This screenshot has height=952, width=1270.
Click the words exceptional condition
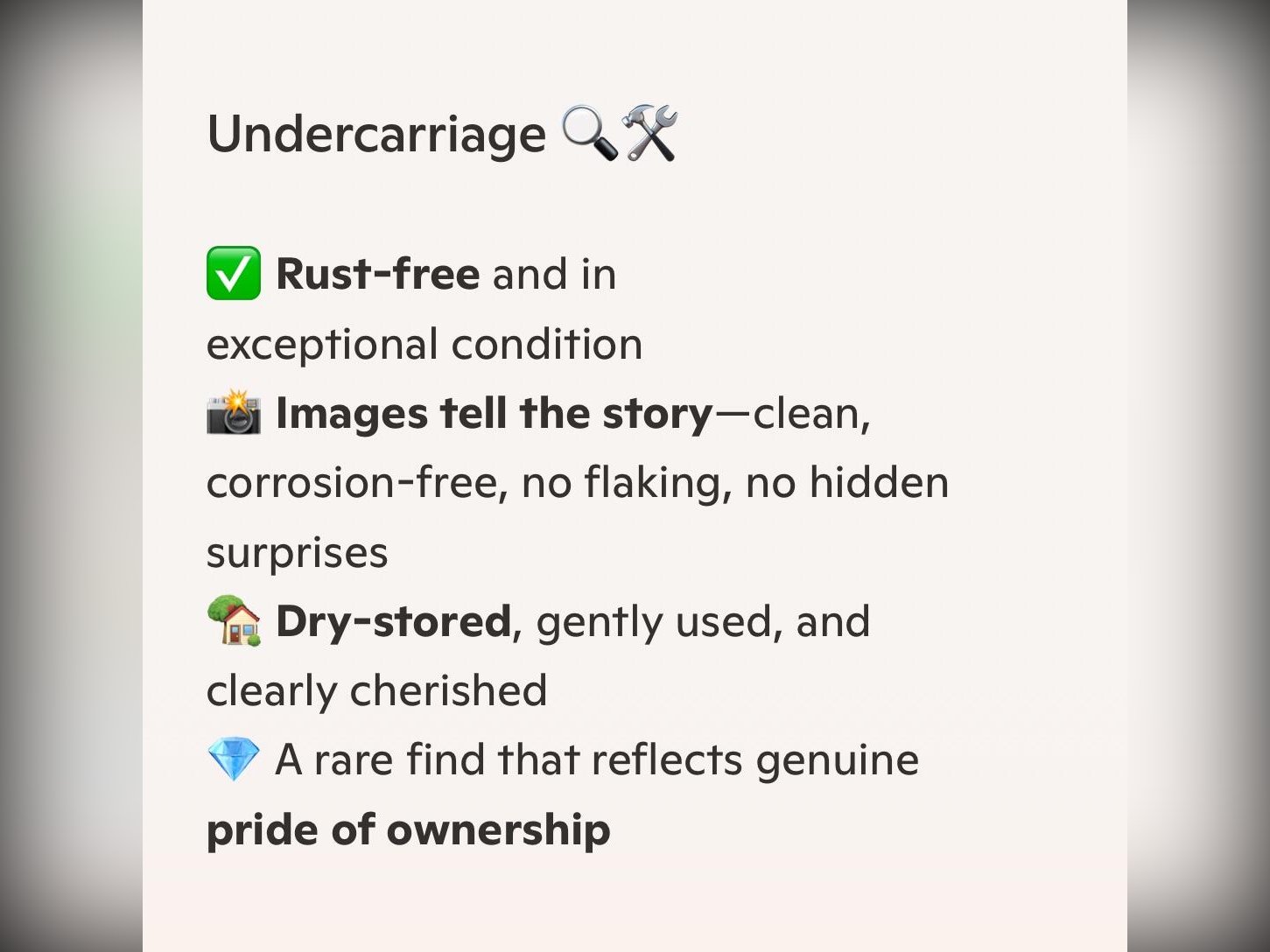425,344
